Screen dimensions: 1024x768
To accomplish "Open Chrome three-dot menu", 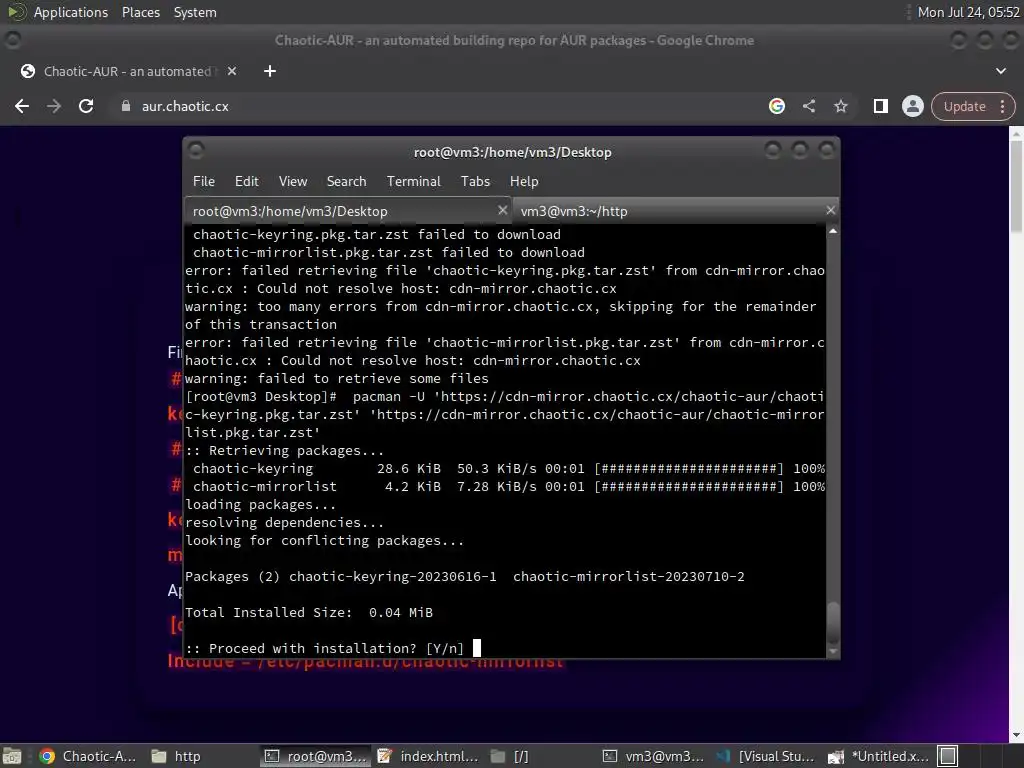I will tap(1002, 106).
